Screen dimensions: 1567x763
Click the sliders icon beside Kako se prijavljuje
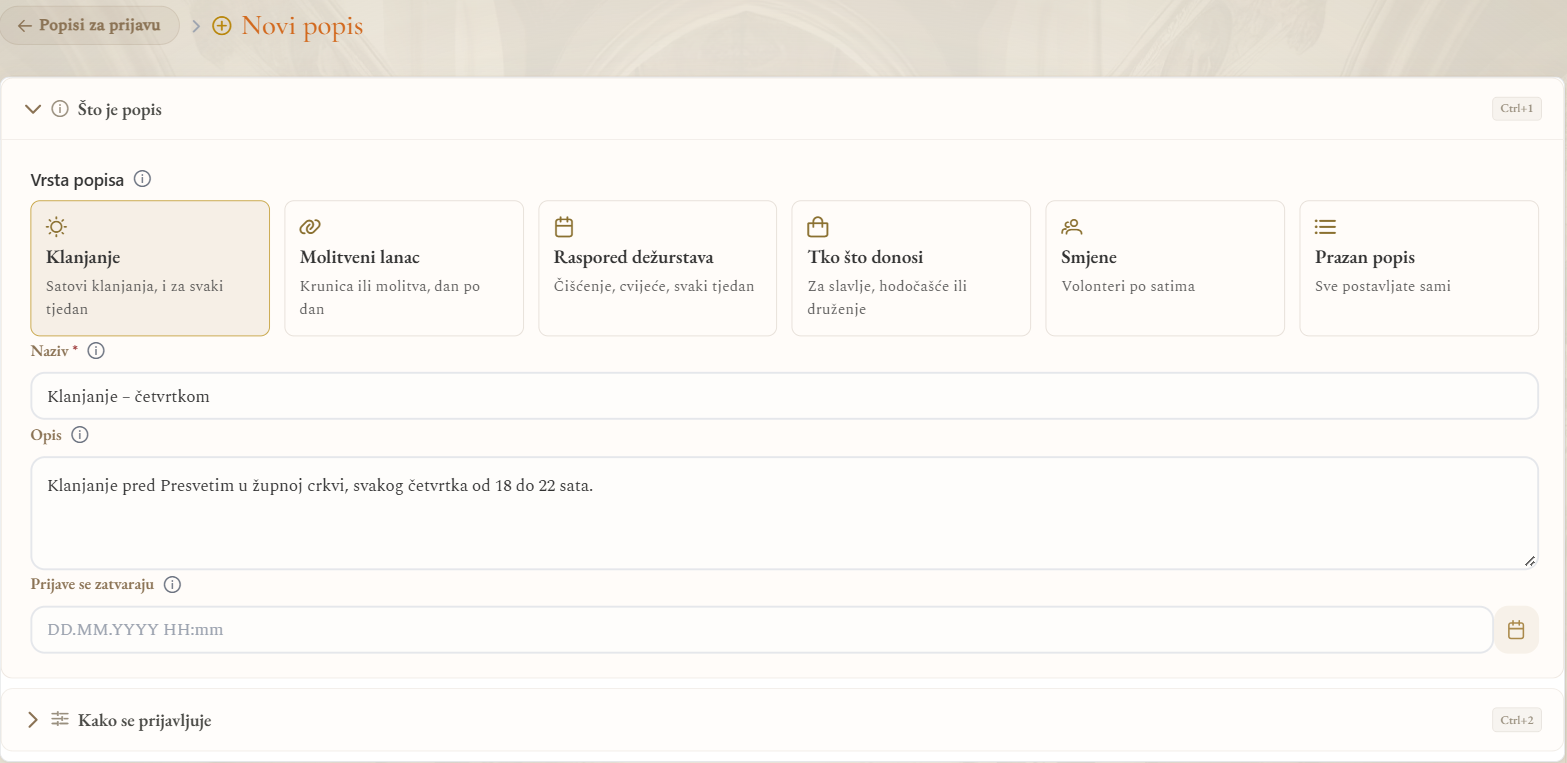point(60,719)
